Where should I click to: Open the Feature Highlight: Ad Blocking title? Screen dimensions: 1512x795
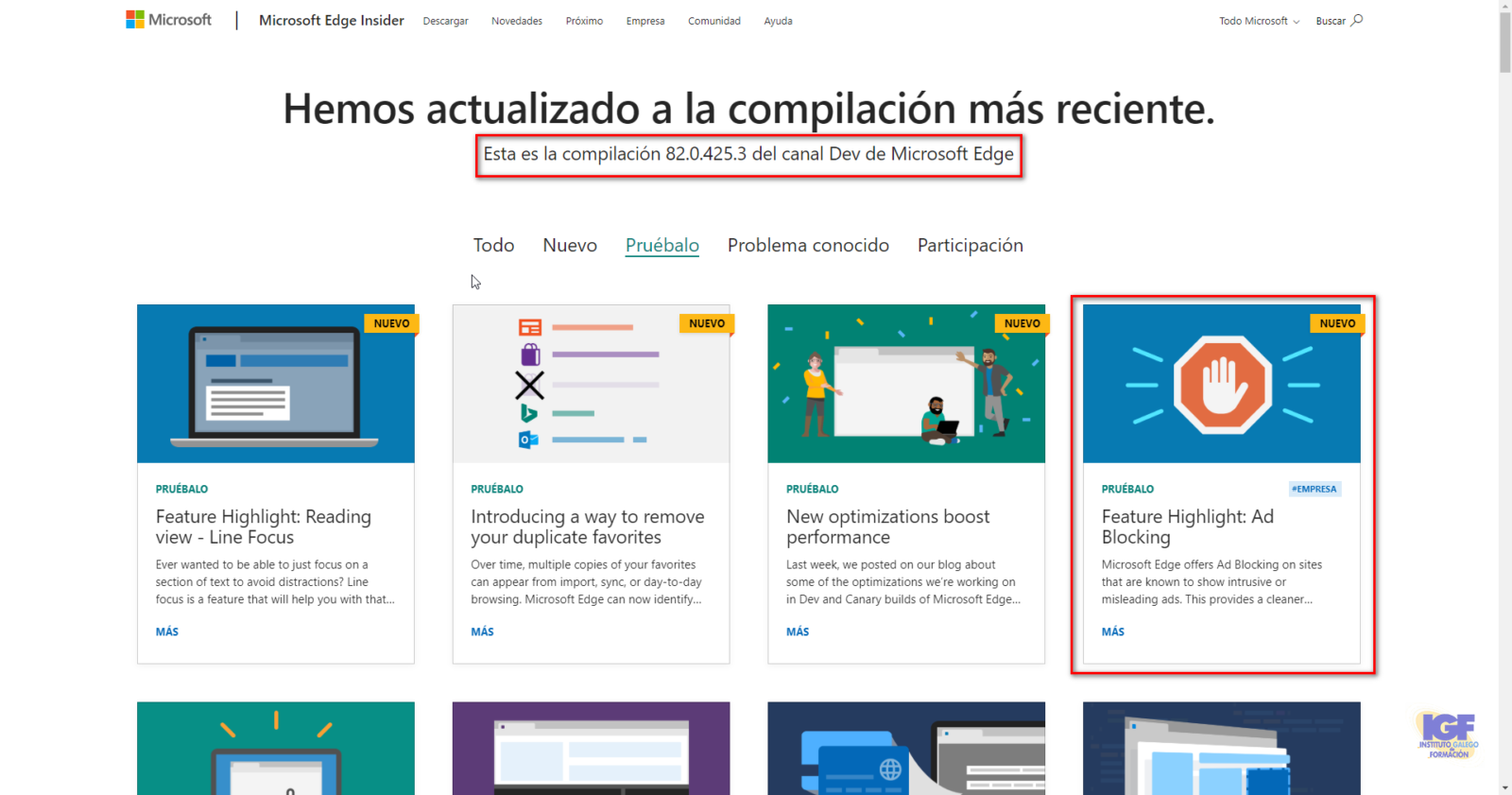click(1187, 527)
